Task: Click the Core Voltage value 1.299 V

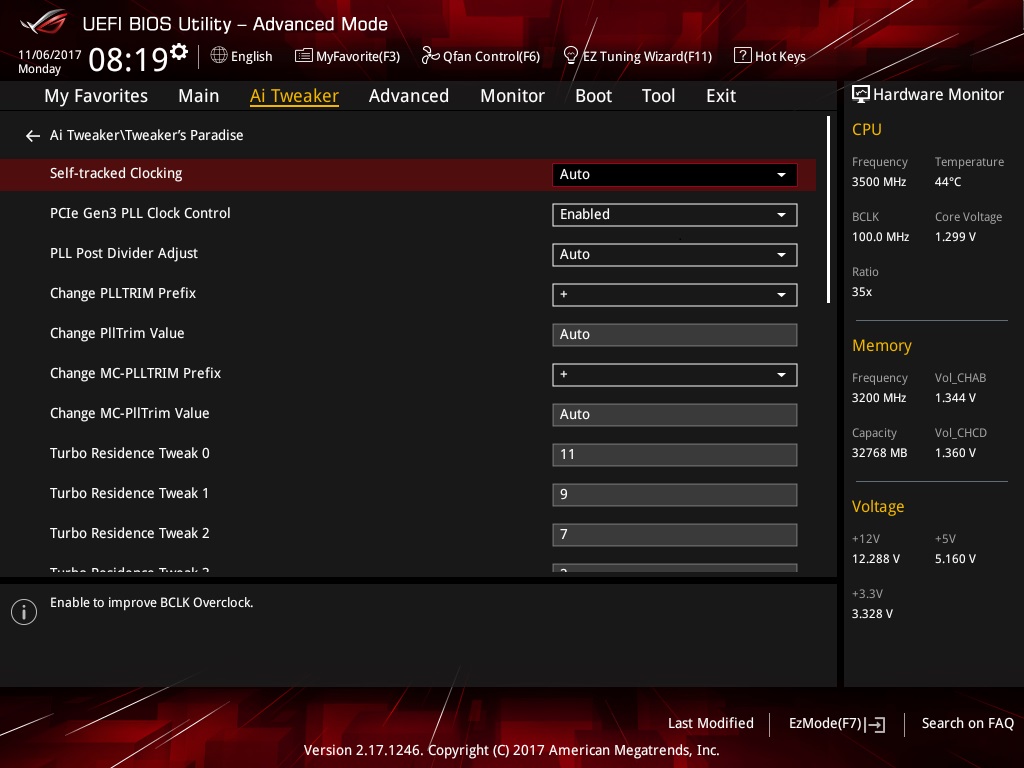Action: [x=955, y=237]
